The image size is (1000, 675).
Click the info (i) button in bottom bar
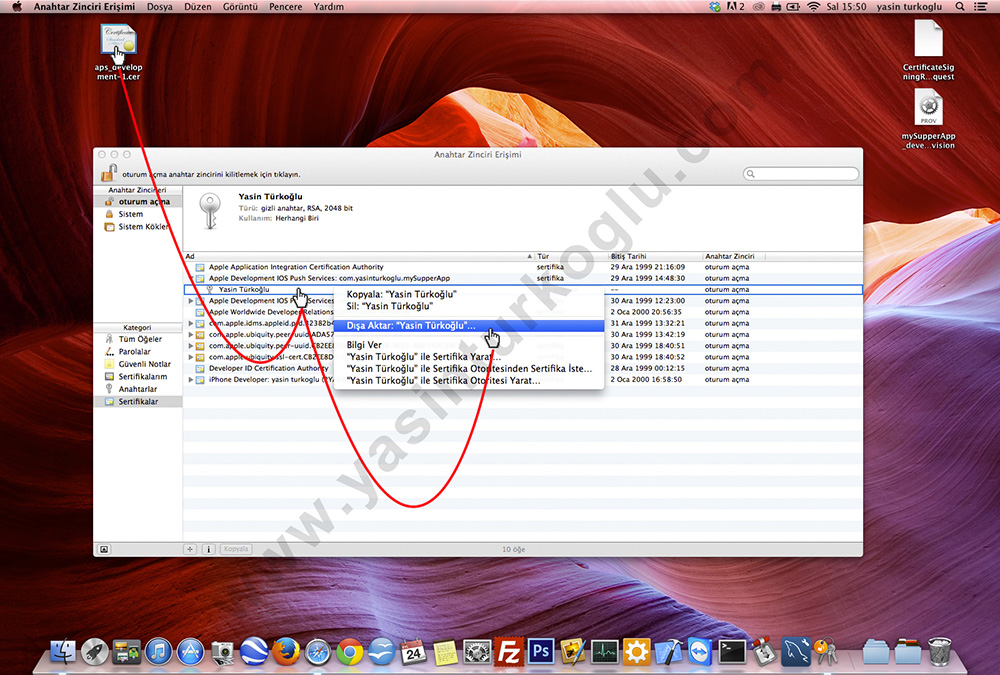point(208,549)
